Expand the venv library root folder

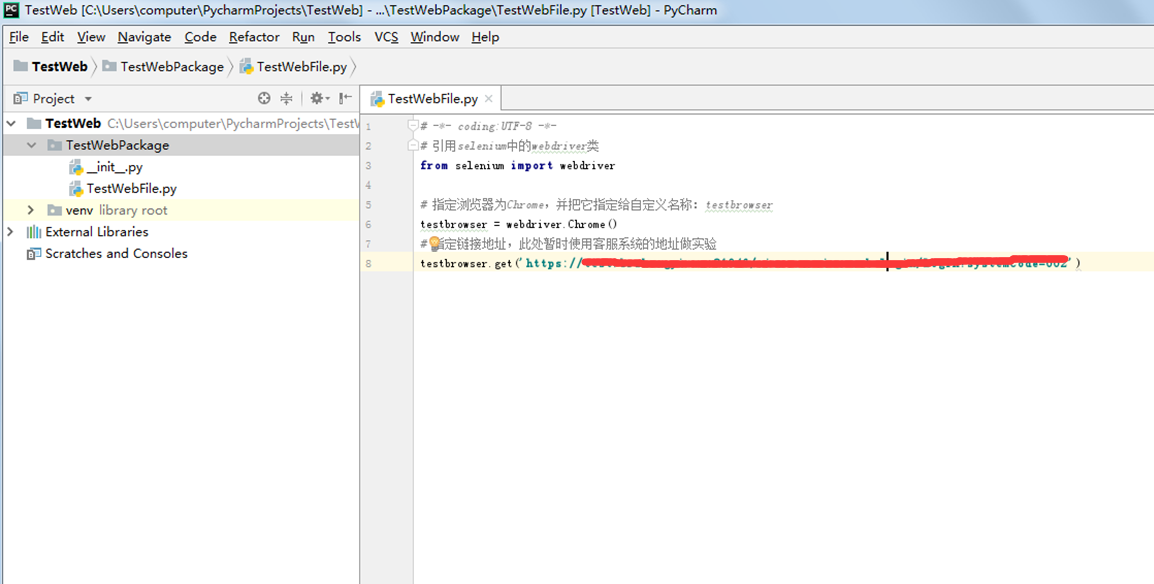[x=31, y=210]
